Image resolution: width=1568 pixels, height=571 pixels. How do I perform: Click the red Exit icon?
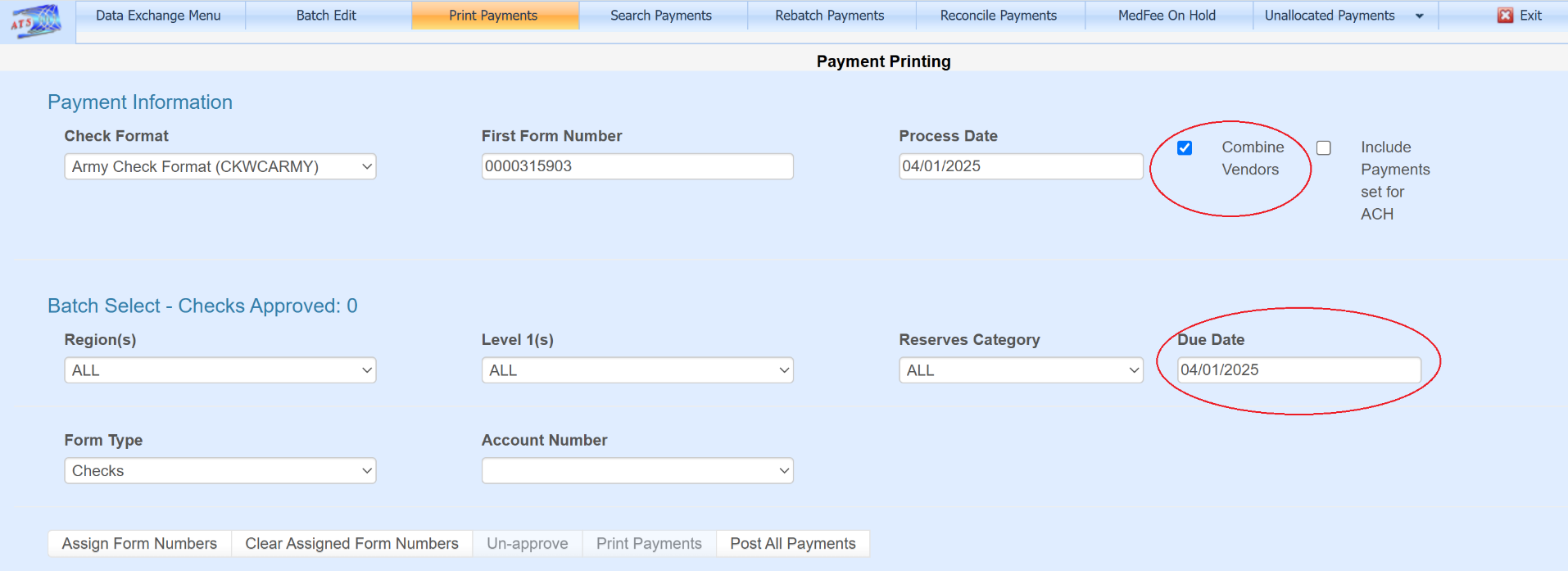click(x=1505, y=16)
